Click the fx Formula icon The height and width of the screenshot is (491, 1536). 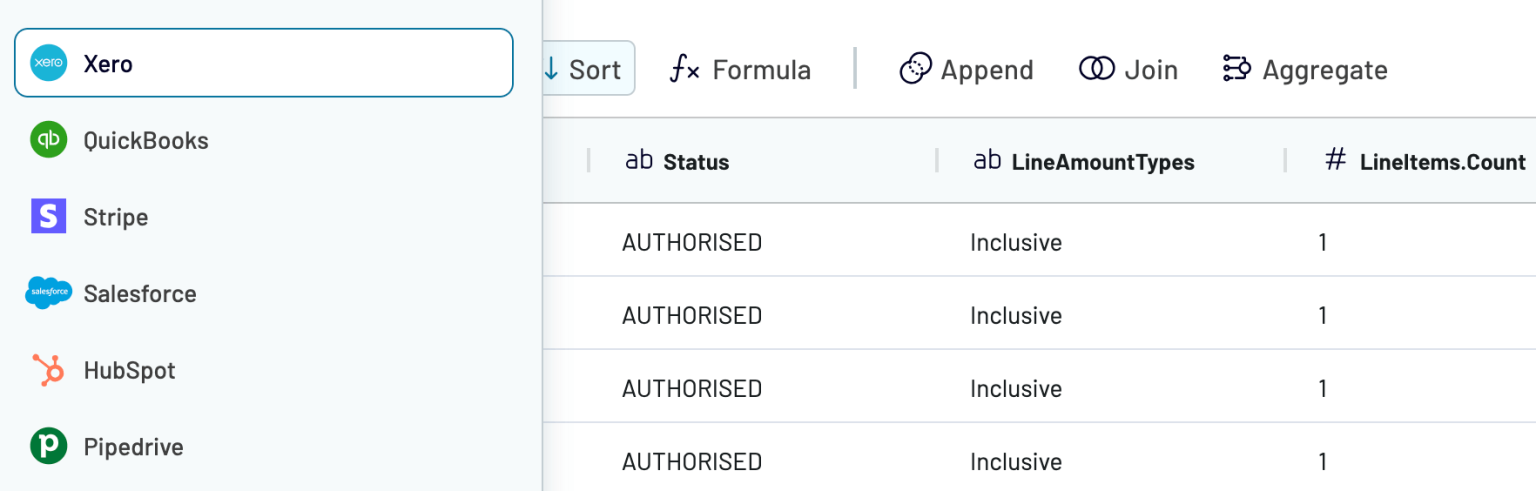(x=685, y=69)
